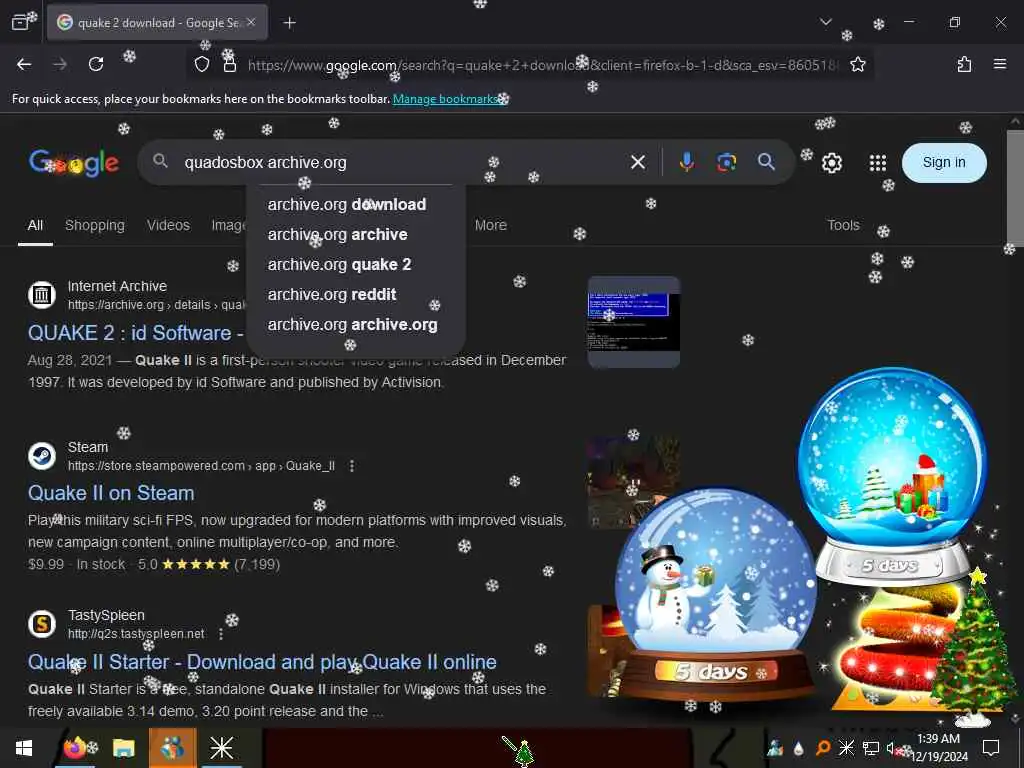Screen dimensions: 1024x768
Task: Click the TastySpleen favicon
Action: pos(42,624)
